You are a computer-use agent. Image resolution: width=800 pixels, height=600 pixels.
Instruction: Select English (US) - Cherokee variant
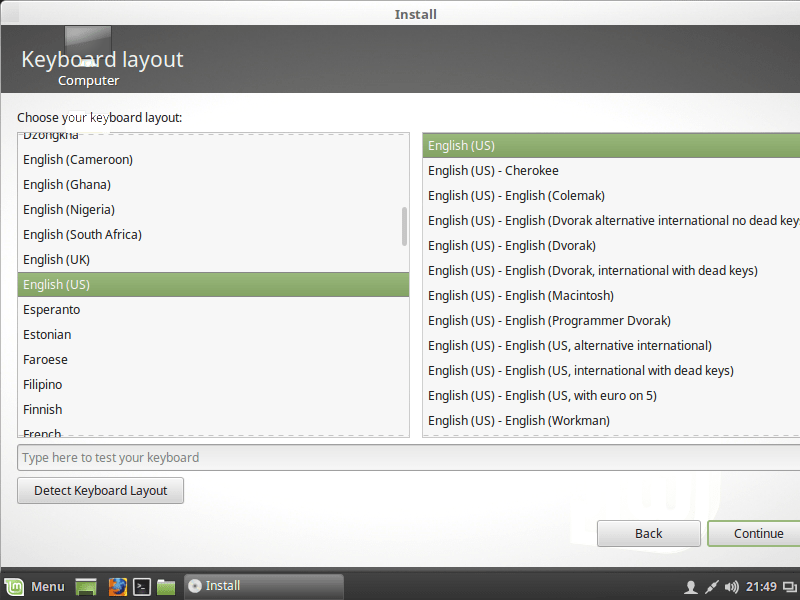click(x=611, y=171)
